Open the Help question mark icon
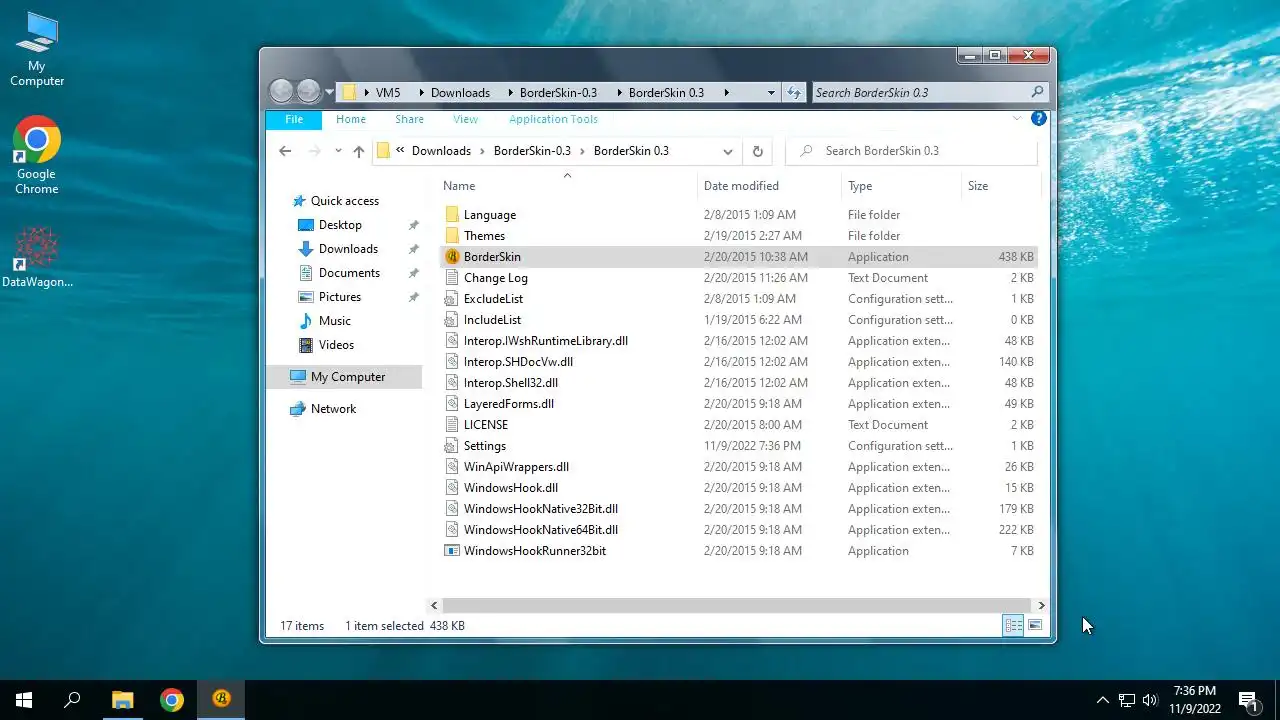 [x=1039, y=119]
